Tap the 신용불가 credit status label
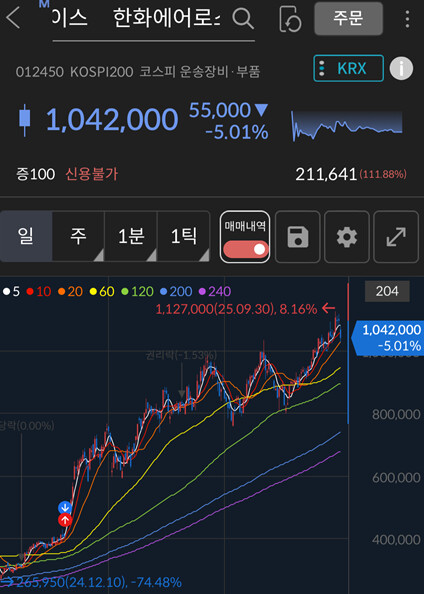The image size is (424, 594). 92,174
